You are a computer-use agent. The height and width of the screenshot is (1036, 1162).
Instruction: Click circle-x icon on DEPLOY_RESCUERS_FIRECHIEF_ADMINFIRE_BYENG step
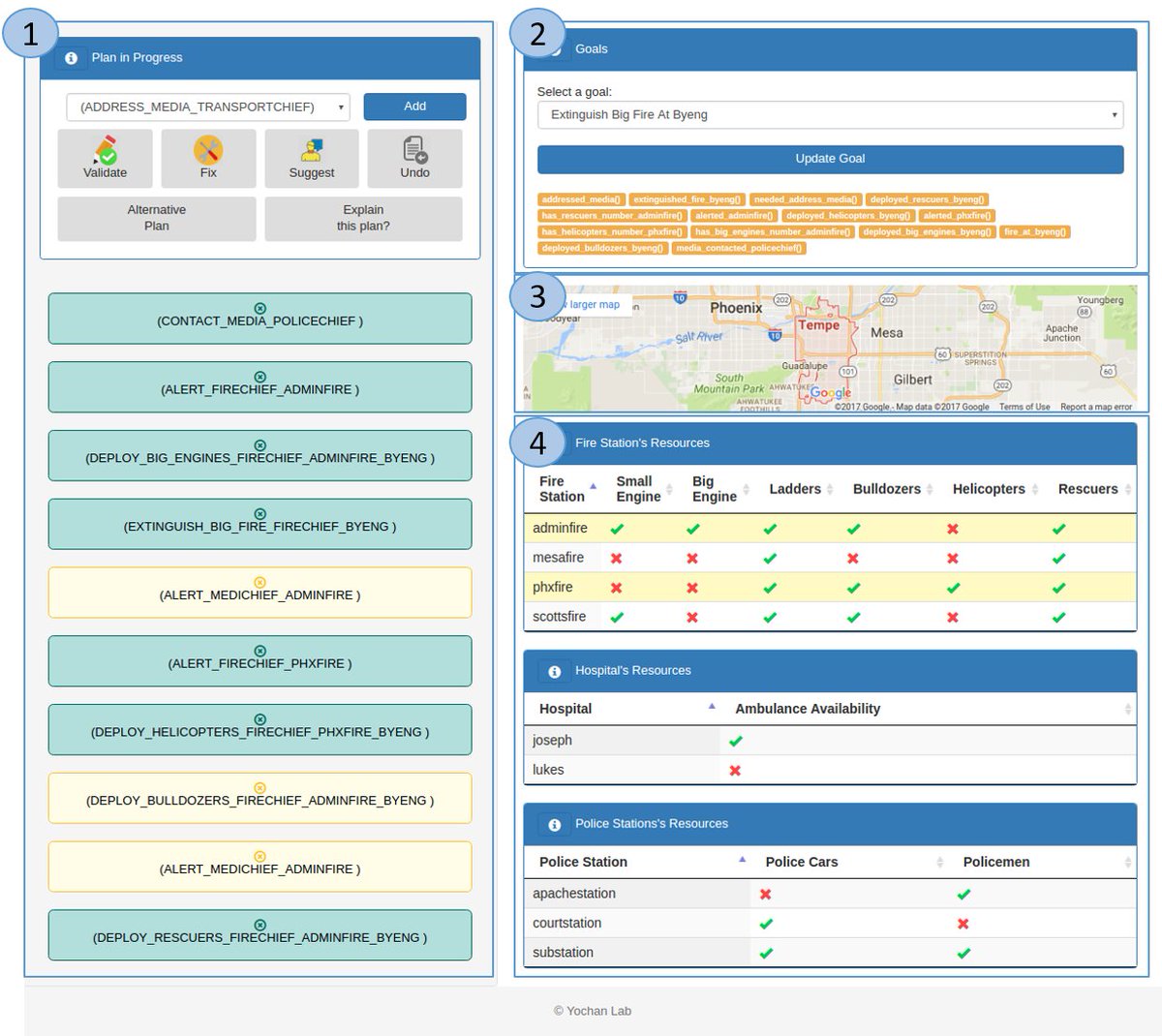click(x=260, y=925)
